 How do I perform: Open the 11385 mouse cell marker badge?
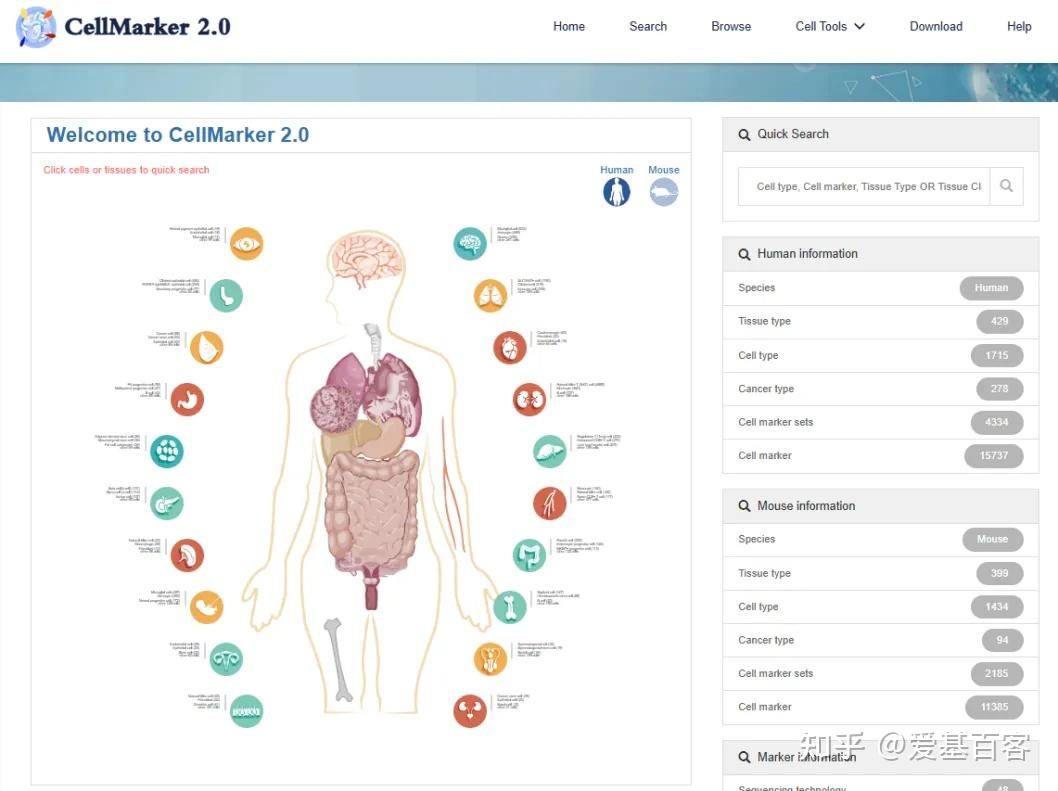(994, 707)
